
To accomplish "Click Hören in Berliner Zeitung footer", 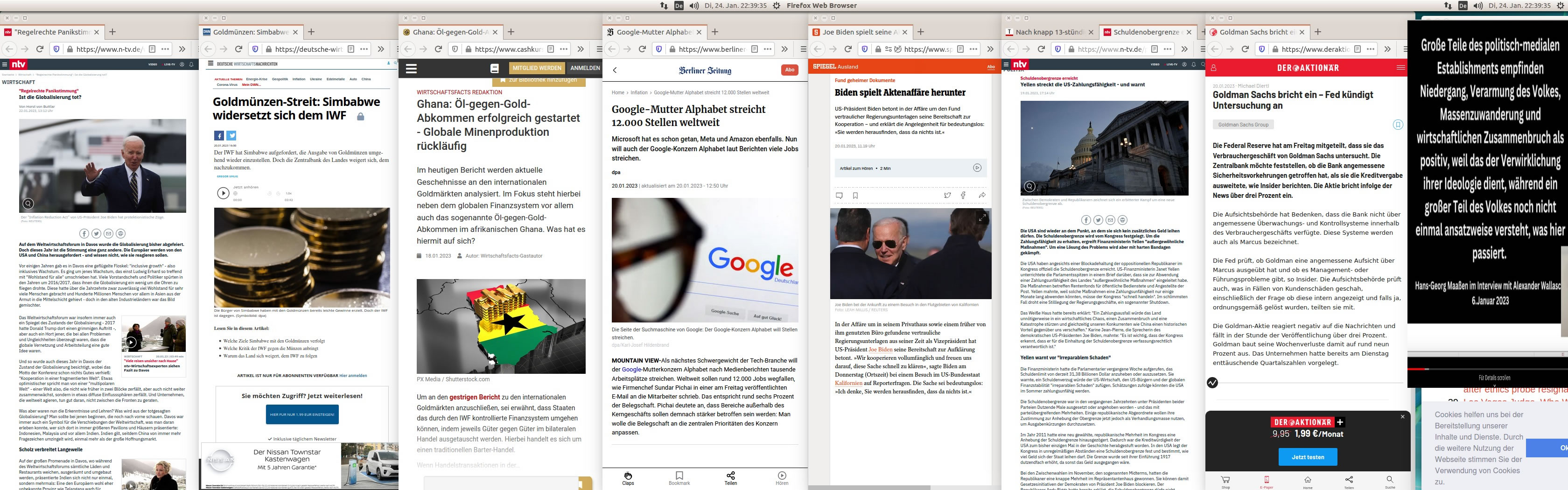I will (782, 478).
